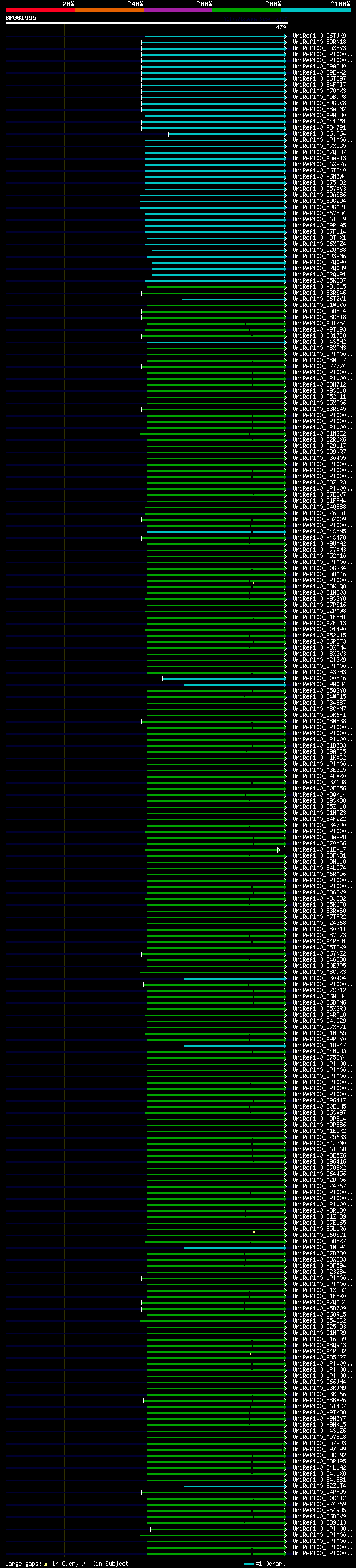Select the BP061995 query name
The image size is (356, 1568).
tap(21, 18)
